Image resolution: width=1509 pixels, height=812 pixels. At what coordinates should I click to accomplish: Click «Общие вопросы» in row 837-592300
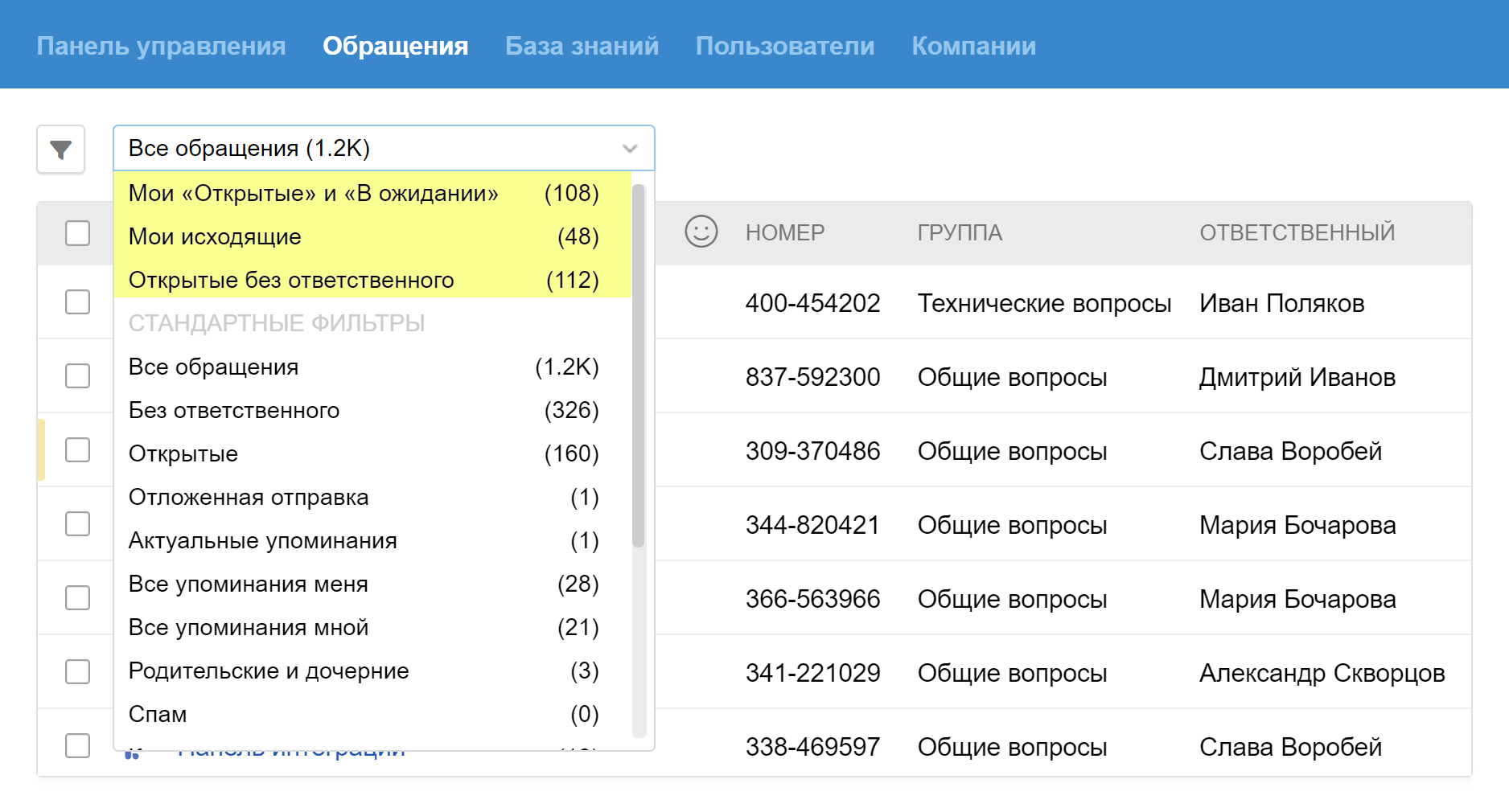1012,377
